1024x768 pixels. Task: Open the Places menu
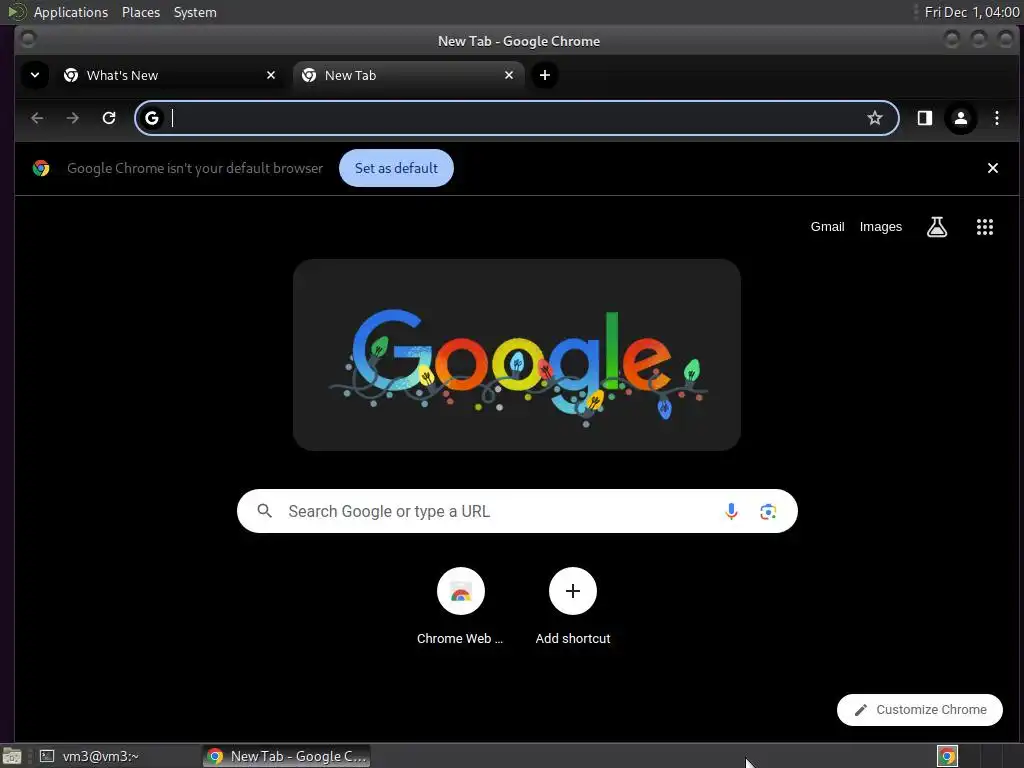[140, 12]
